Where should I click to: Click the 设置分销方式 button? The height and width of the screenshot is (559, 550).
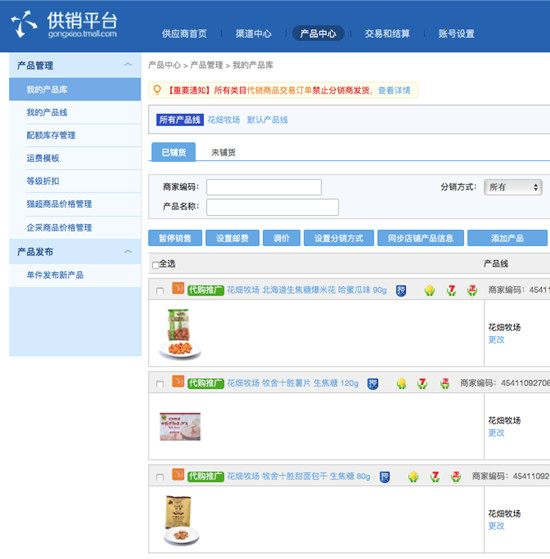339,238
